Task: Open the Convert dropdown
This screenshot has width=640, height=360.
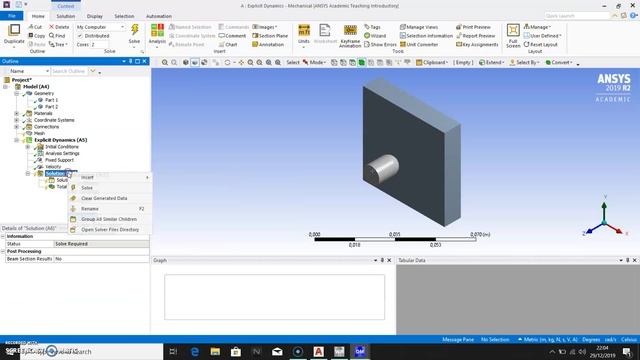Action: tap(559, 62)
